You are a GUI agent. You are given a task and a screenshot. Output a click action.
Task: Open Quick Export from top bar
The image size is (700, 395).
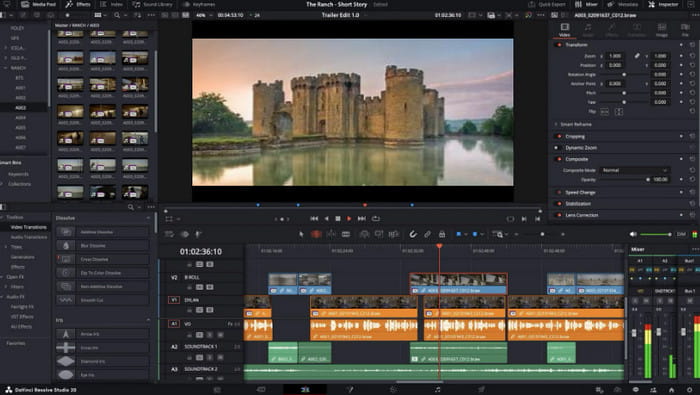(x=547, y=4)
